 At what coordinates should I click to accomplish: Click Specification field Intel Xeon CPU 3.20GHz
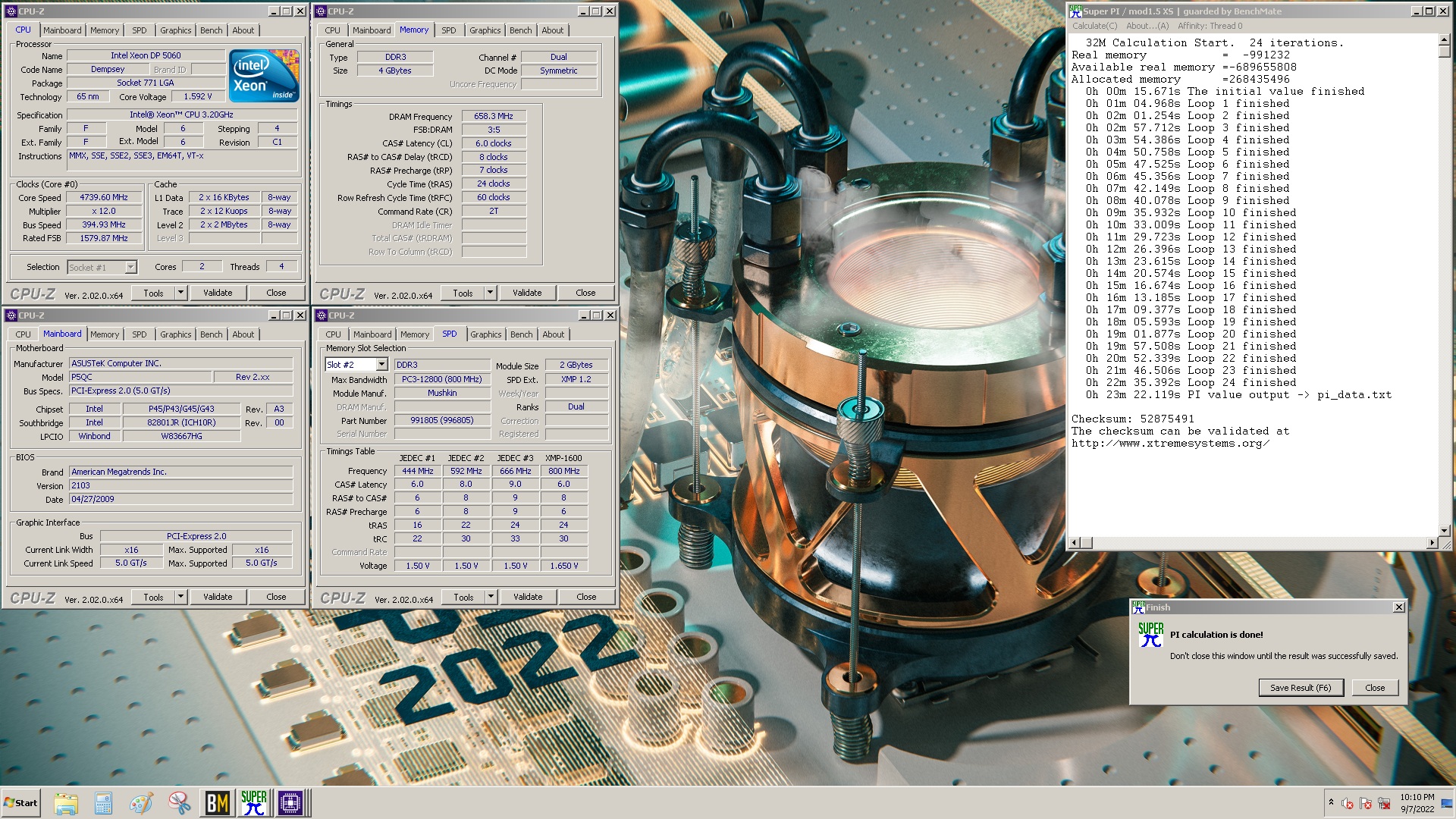click(181, 115)
